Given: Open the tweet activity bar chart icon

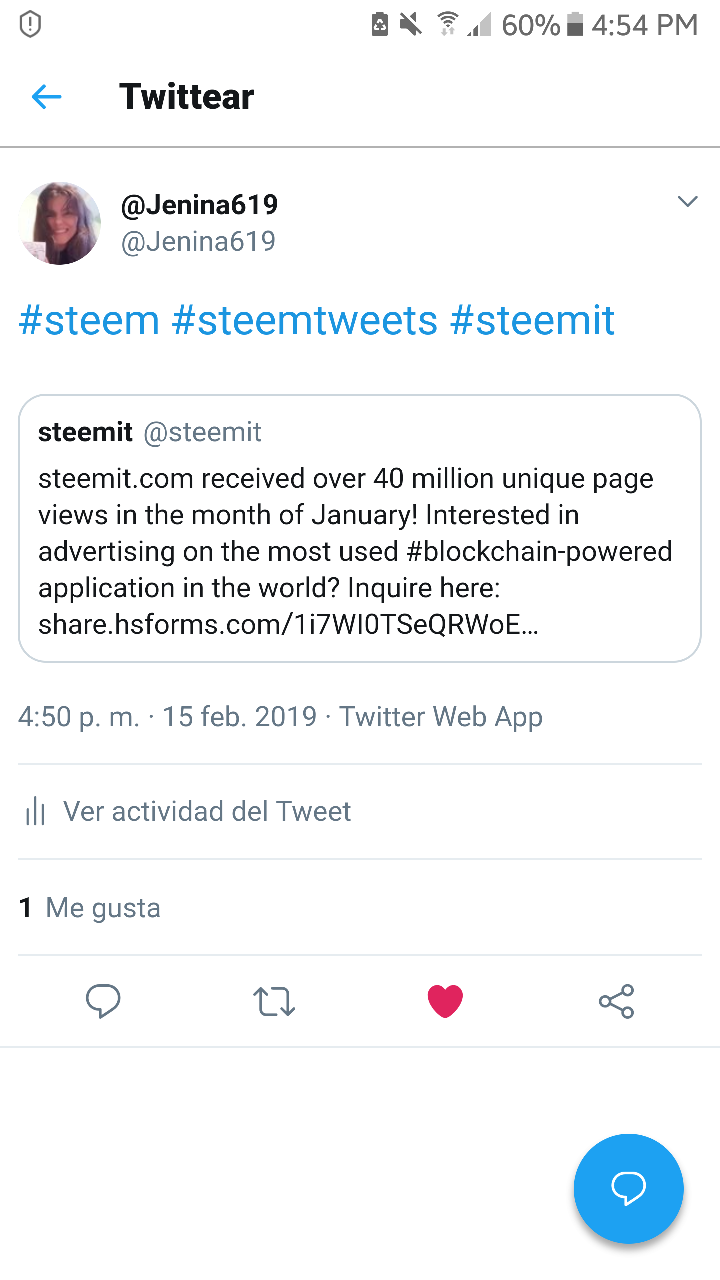Looking at the screenshot, I should 35,811.
